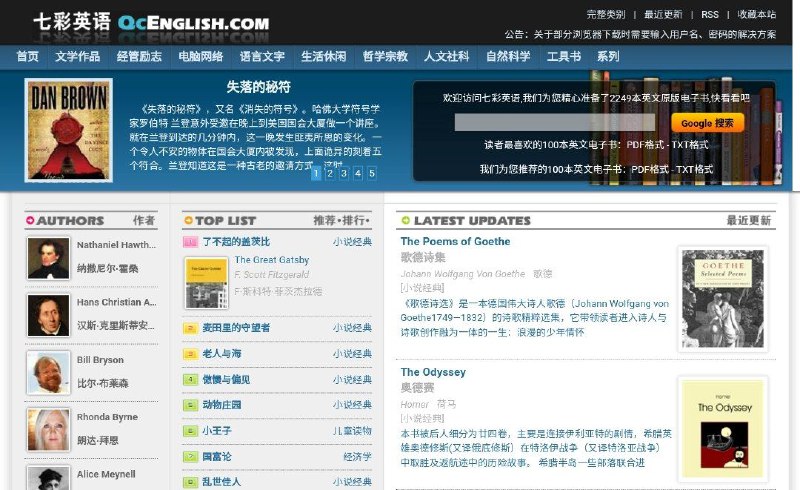The height and width of the screenshot is (490, 800).
Task: Open the 工具书 nav category
Action: click(x=564, y=57)
